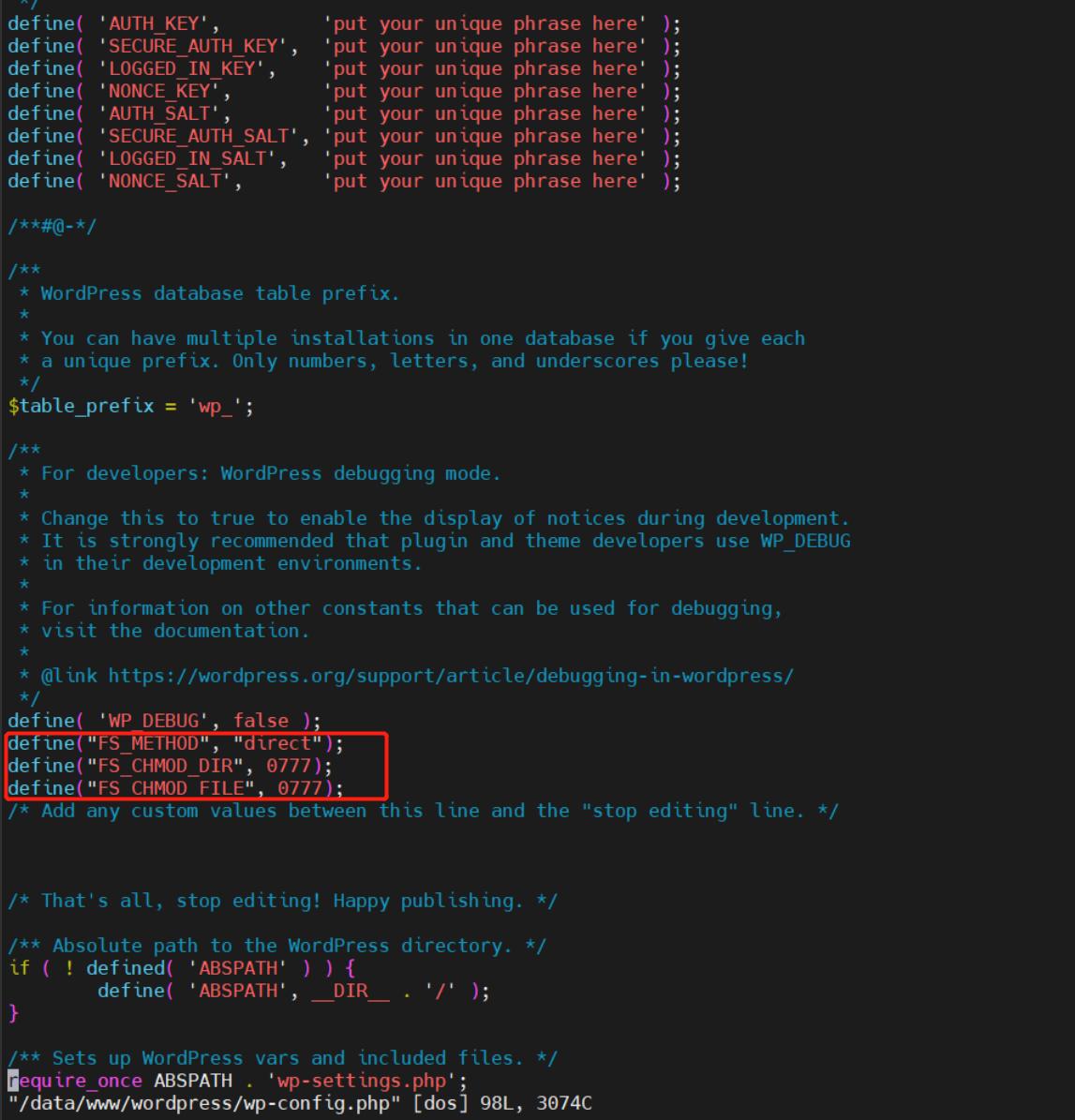Click "That's all, stop editing!" comment
The width and height of the screenshot is (1075, 1120).
pos(282,901)
